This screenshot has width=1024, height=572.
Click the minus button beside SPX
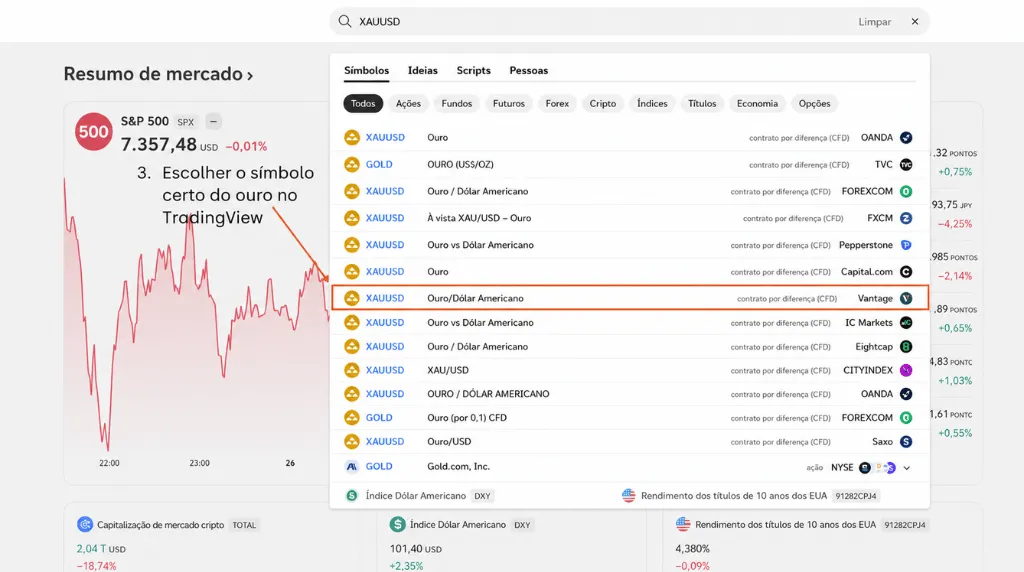click(x=214, y=121)
